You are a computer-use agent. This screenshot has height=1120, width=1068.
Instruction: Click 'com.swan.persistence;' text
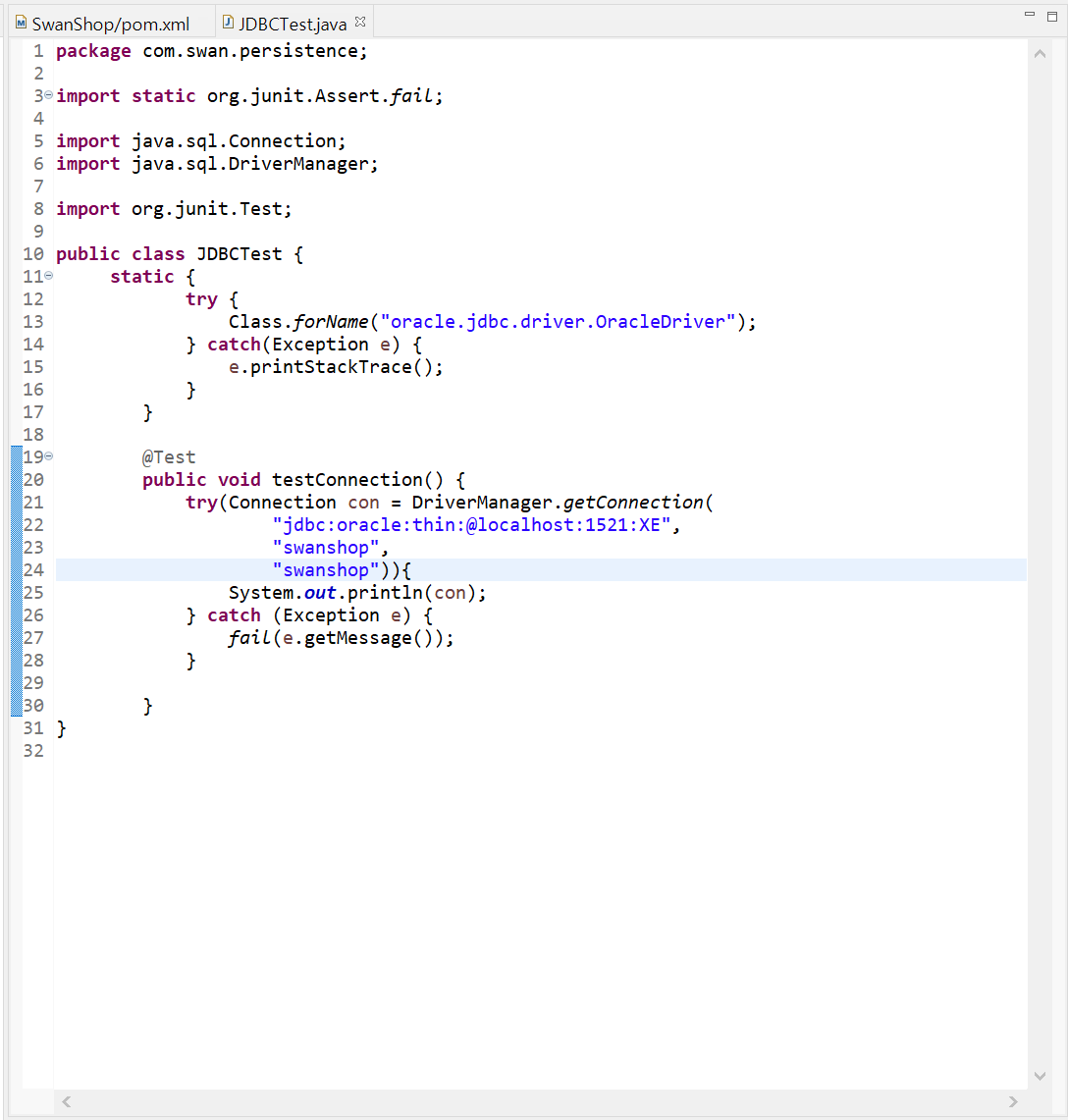(x=255, y=51)
